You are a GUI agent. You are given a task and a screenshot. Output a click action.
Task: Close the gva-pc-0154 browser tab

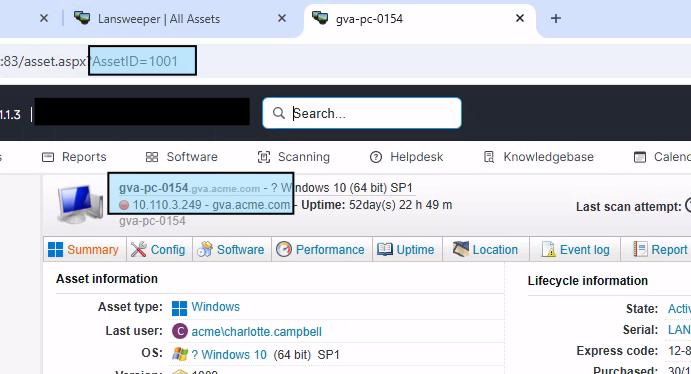point(520,18)
